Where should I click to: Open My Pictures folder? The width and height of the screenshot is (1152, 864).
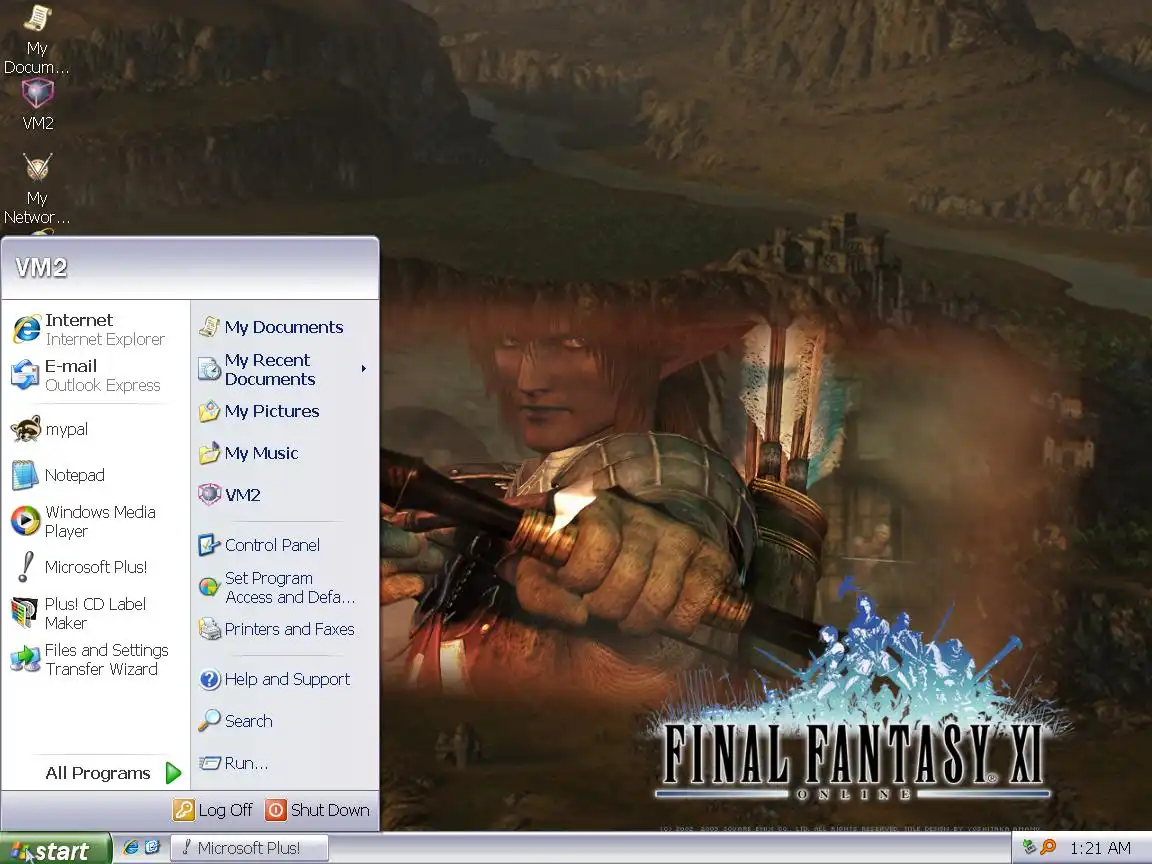[284, 411]
